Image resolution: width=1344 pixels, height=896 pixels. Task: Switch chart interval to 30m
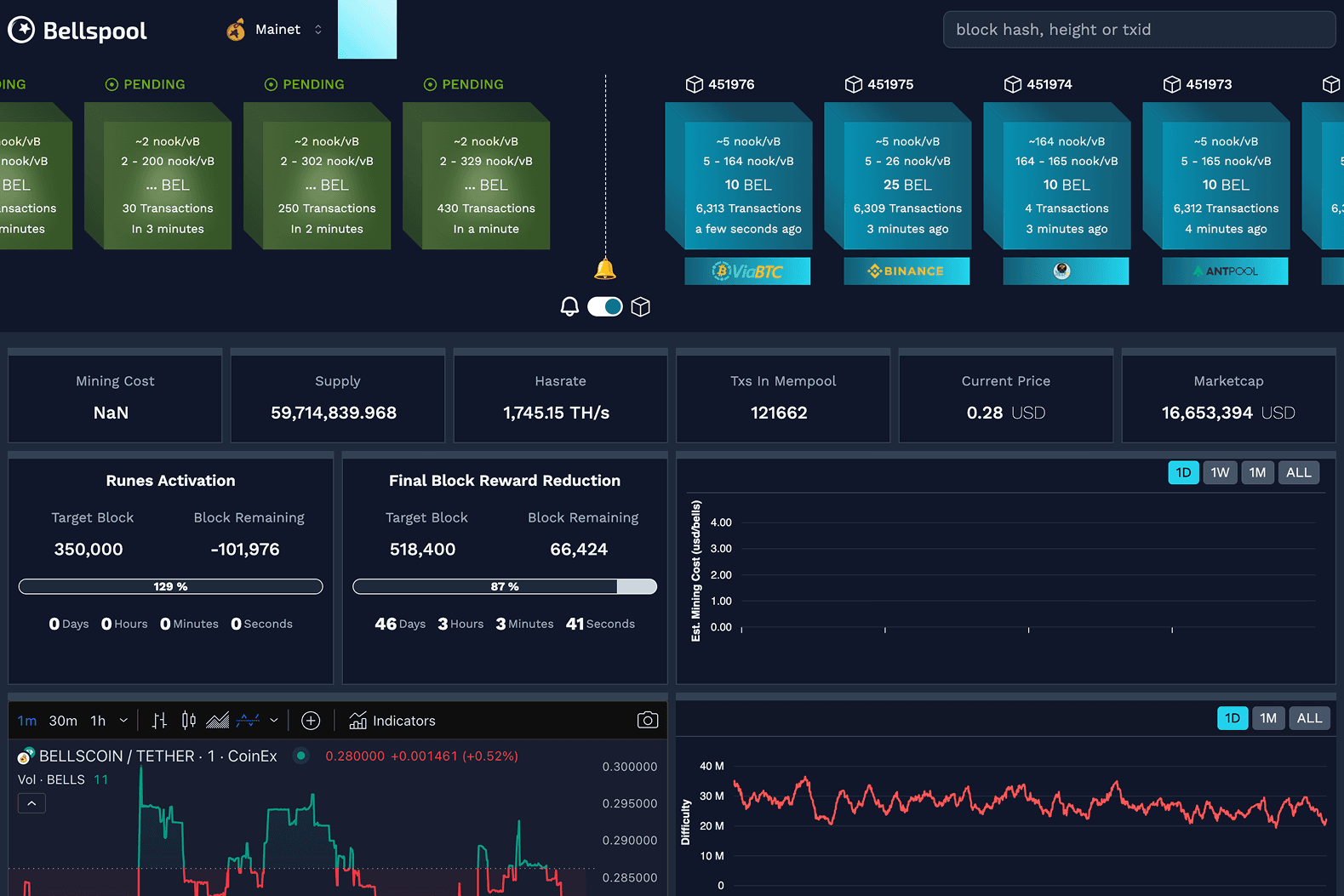(x=63, y=721)
